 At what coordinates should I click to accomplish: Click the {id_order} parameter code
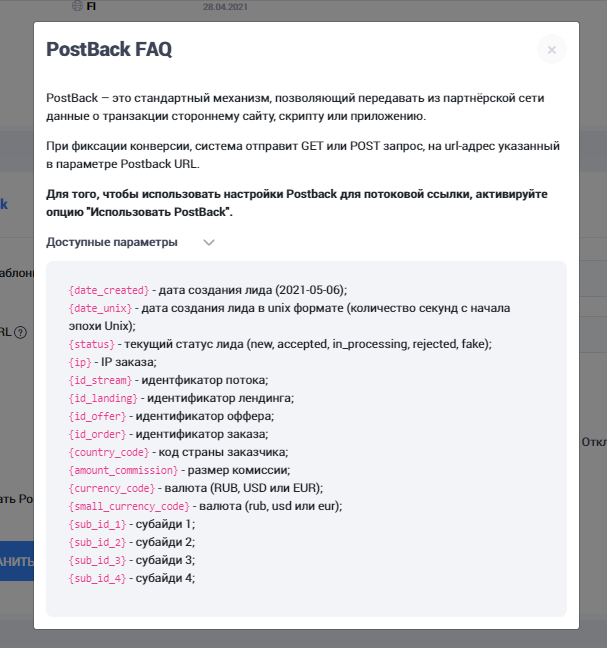click(98, 433)
